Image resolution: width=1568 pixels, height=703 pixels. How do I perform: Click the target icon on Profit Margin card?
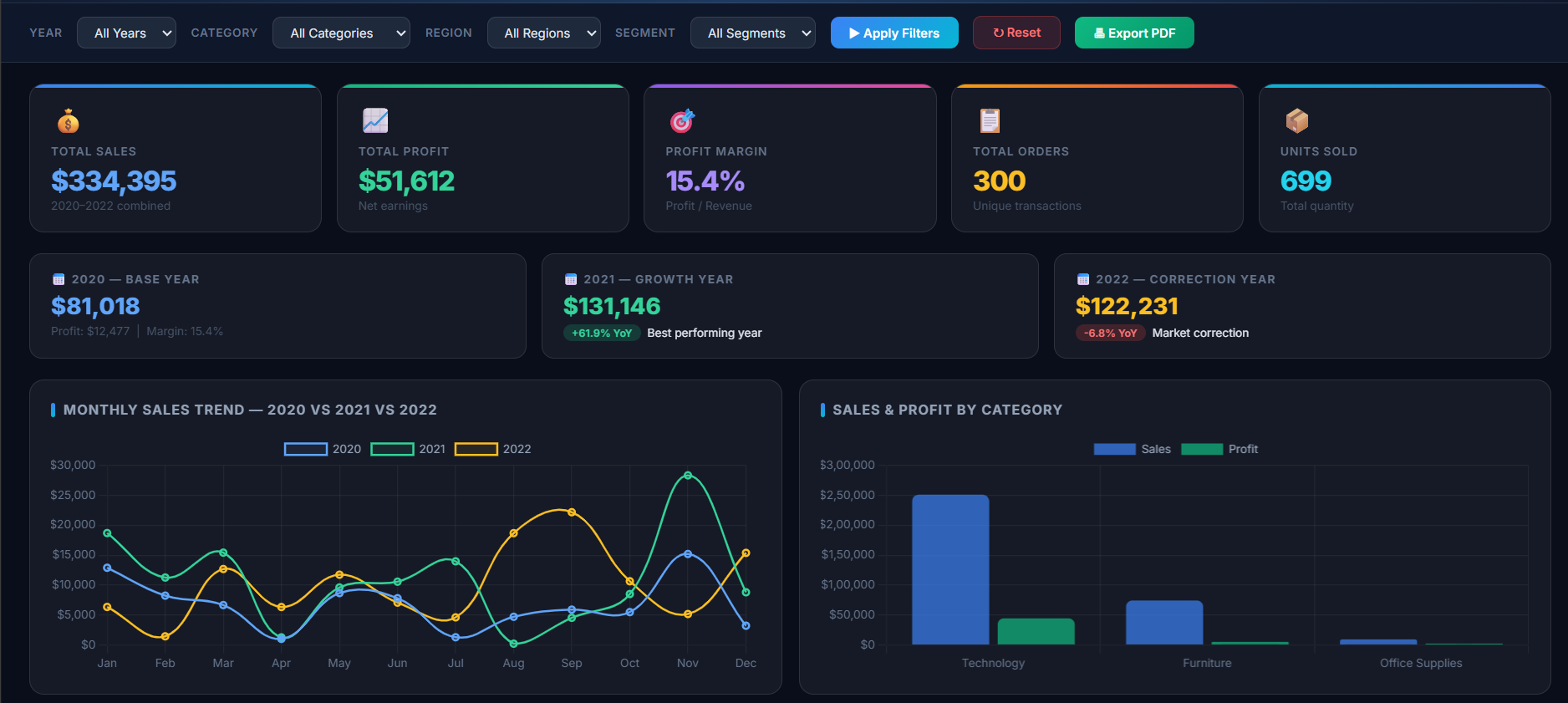(x=682, y=121)
